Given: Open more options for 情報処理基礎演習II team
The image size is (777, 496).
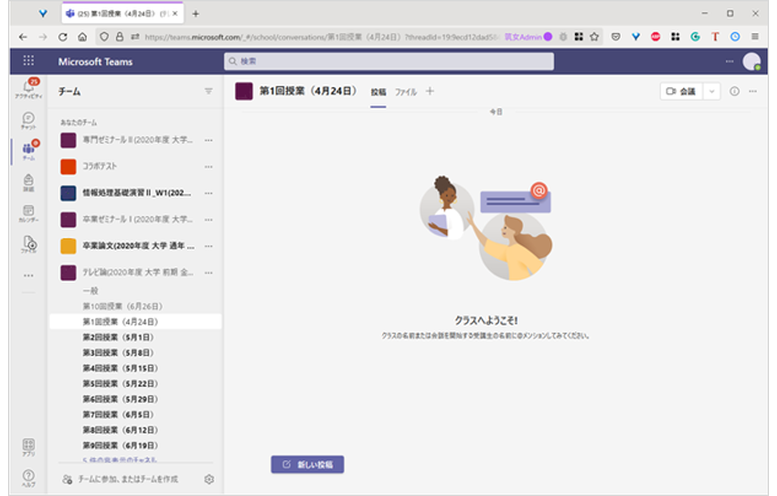Looking at the screenshot, I should (209, 193).
